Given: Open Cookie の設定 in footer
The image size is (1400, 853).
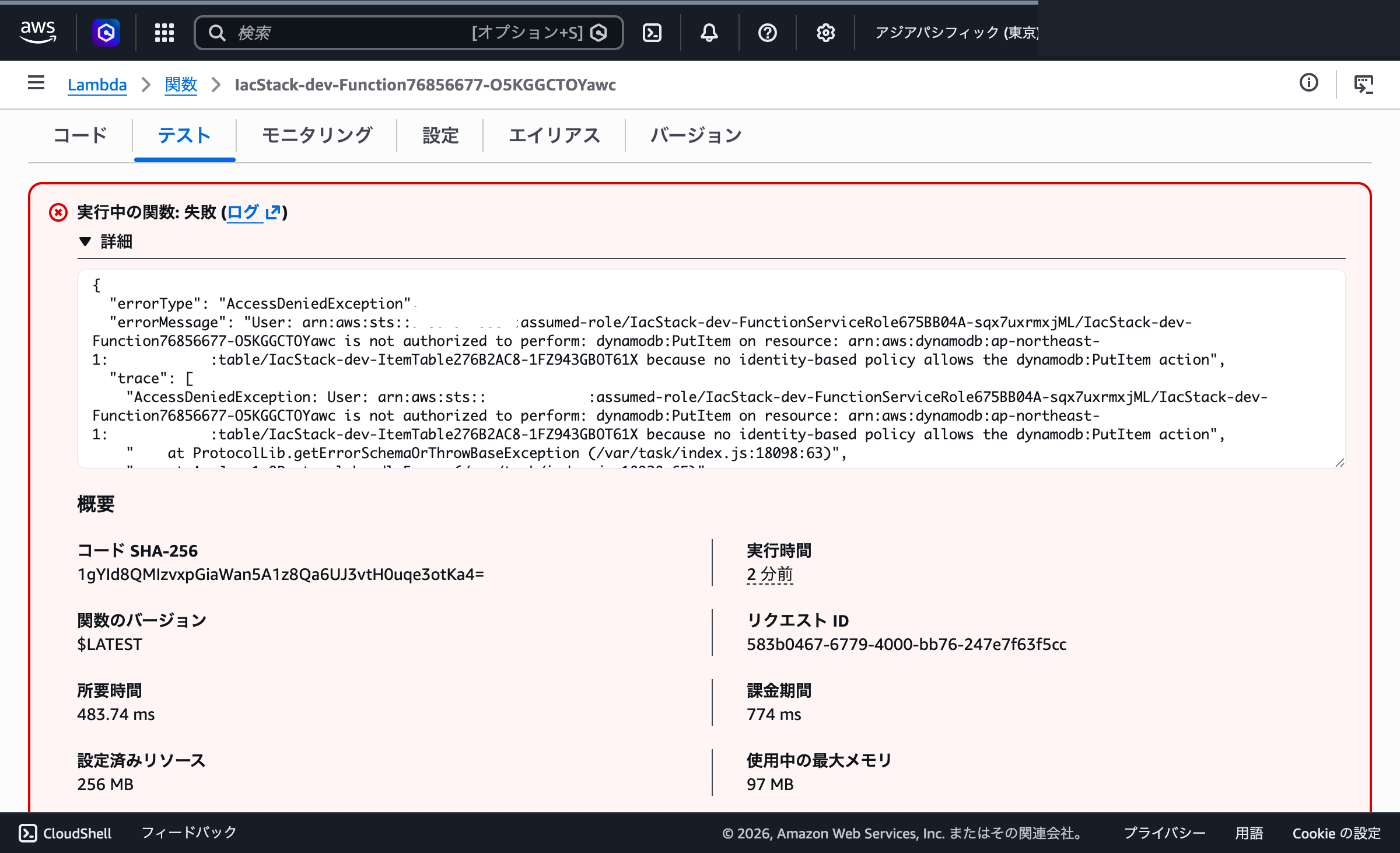Looking at the screenshot, I should point(1336,833).
